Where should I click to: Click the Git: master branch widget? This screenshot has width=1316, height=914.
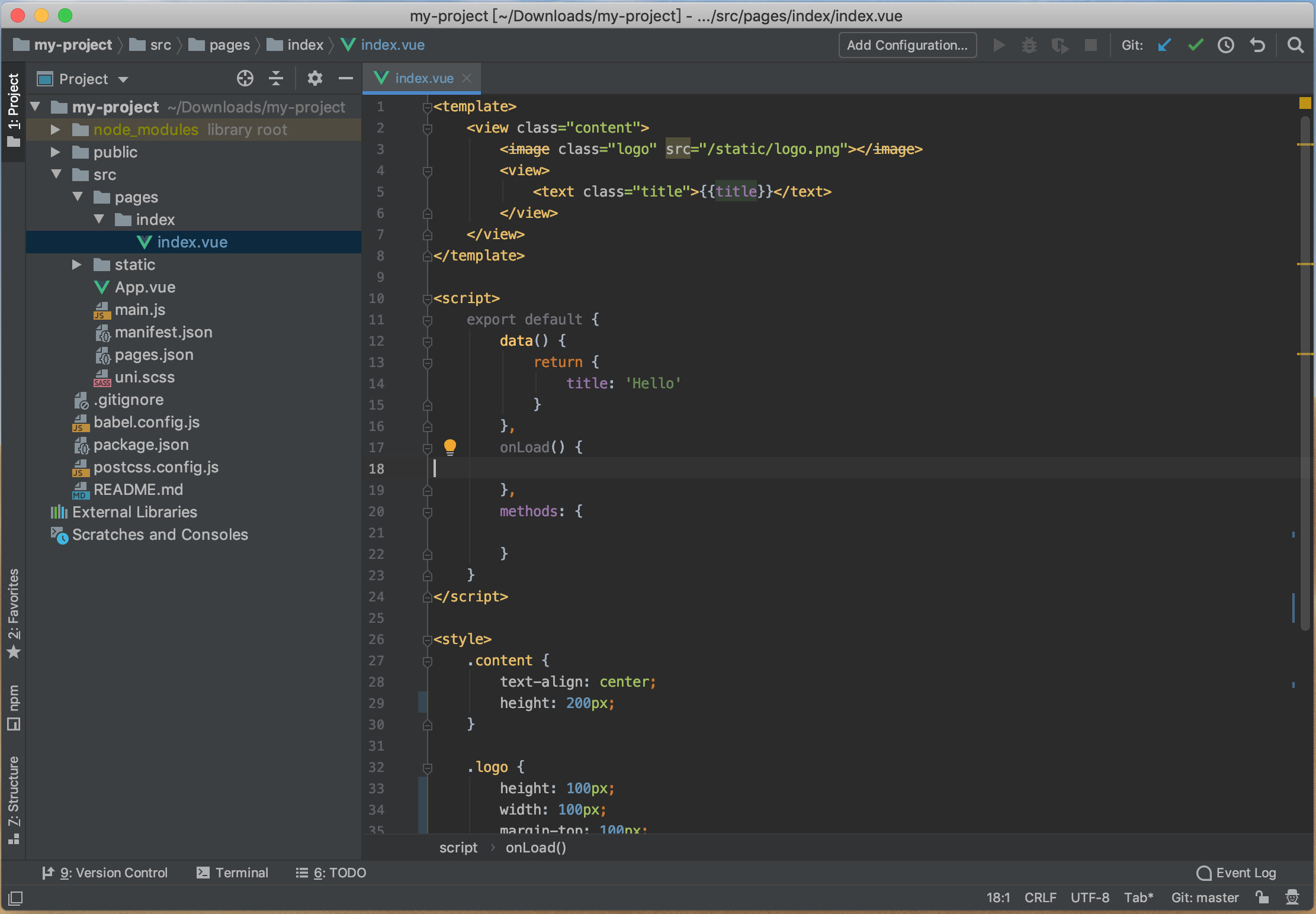pos(1205,897)
